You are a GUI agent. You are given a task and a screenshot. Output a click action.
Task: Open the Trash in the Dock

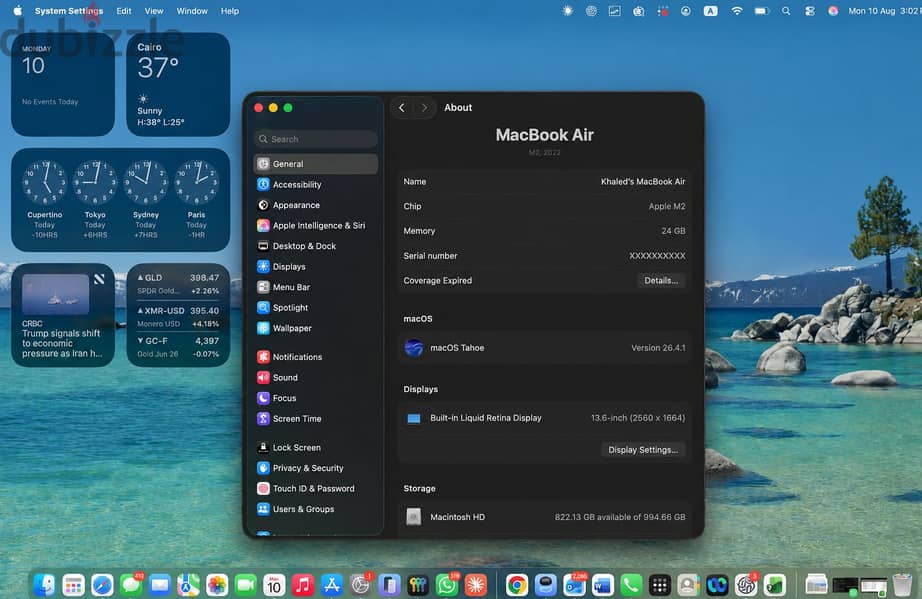902,585
